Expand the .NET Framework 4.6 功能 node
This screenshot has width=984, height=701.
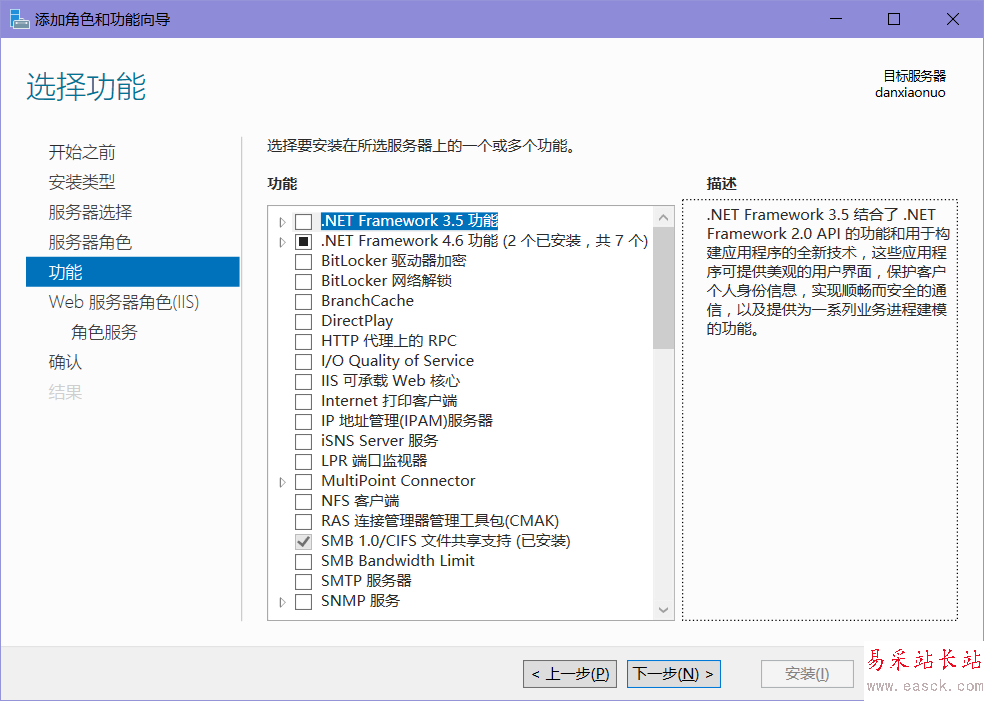(x=282, y=242)
